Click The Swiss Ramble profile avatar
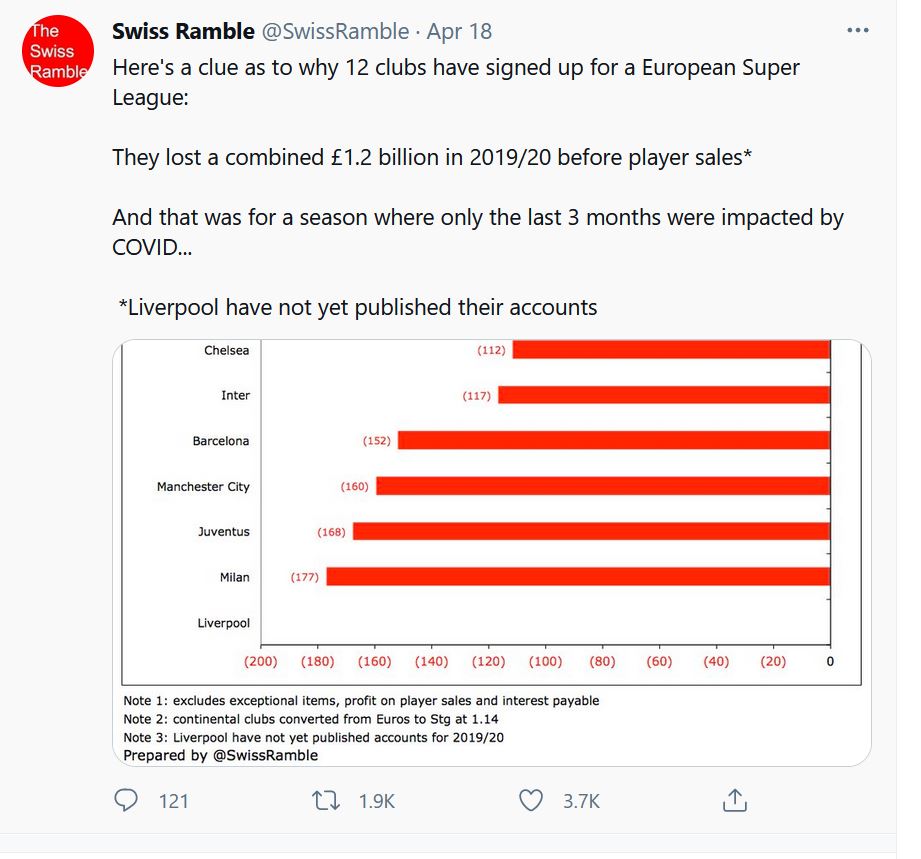Screen dimensions: 921x859 57,50
